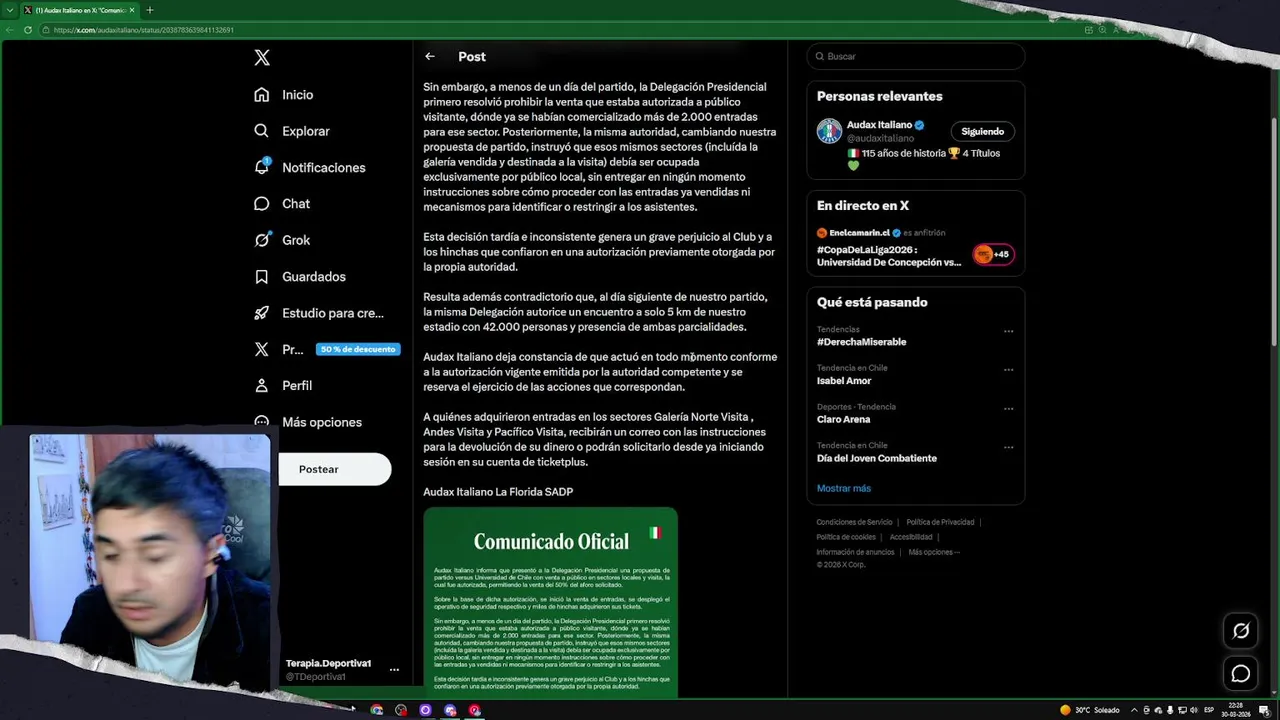The height and width of the screenshot is (720, 1280).
Task: Click Siguiendo button for Audax Italiano
Action: click(x=982, y=131)
